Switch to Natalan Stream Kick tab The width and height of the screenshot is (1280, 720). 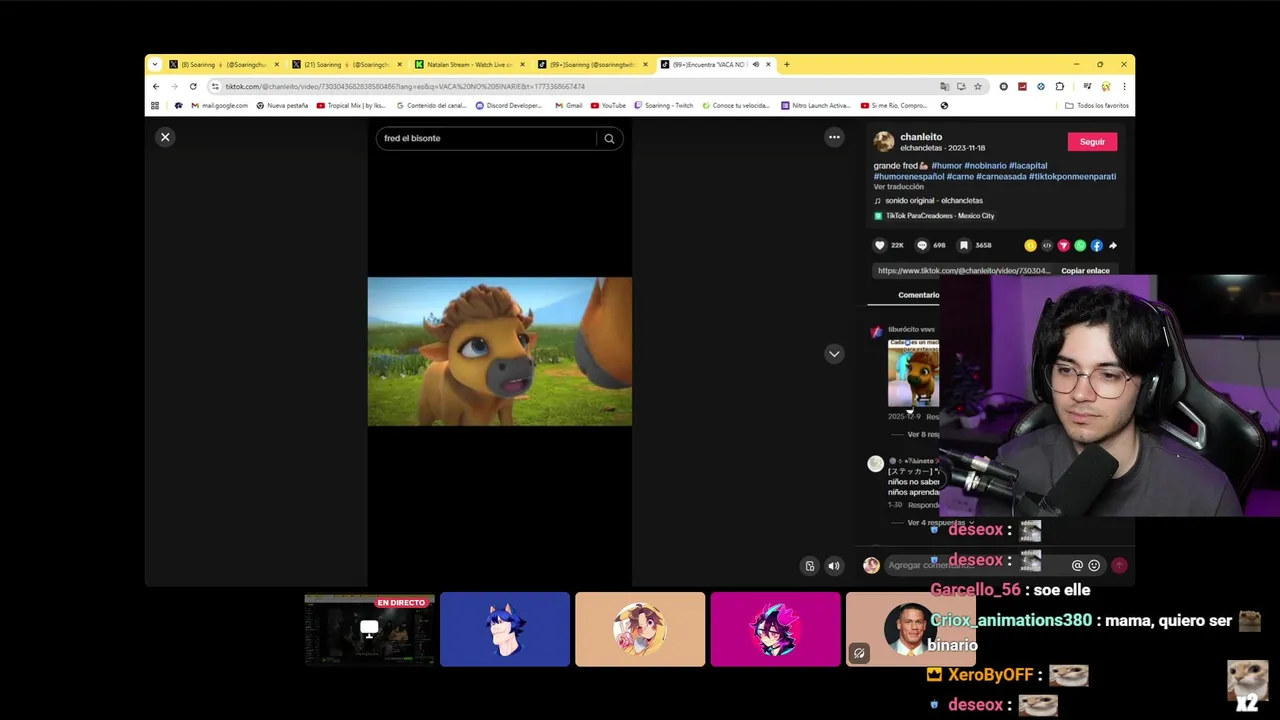tap(468, 64)
